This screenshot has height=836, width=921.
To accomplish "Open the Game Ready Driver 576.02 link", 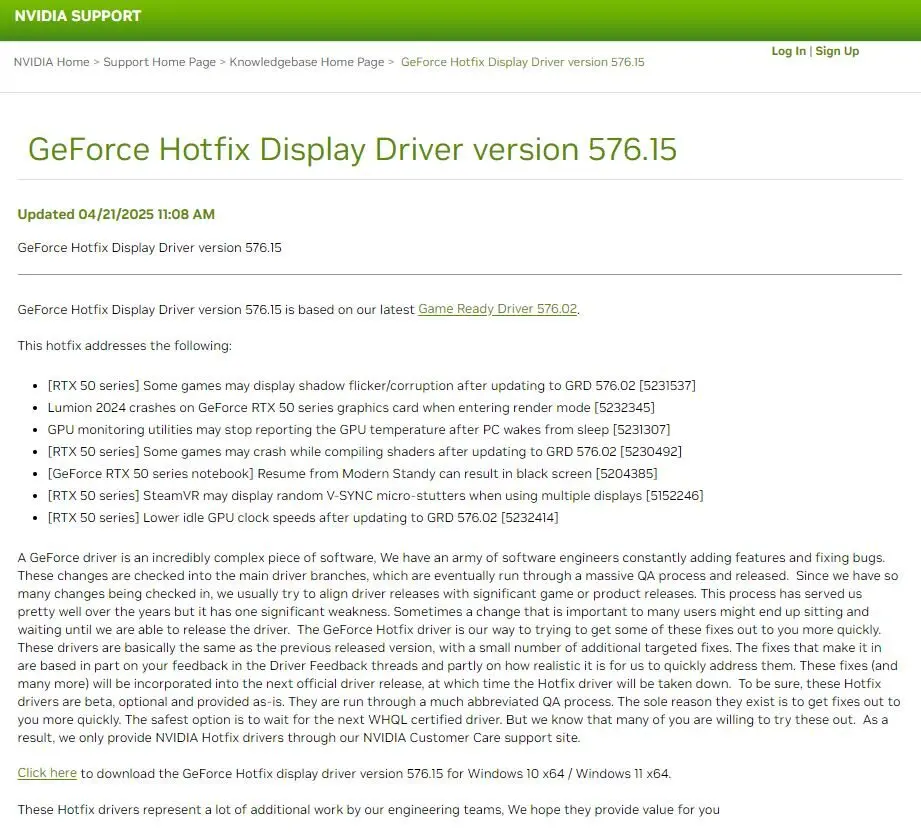I will coord(498,309).
